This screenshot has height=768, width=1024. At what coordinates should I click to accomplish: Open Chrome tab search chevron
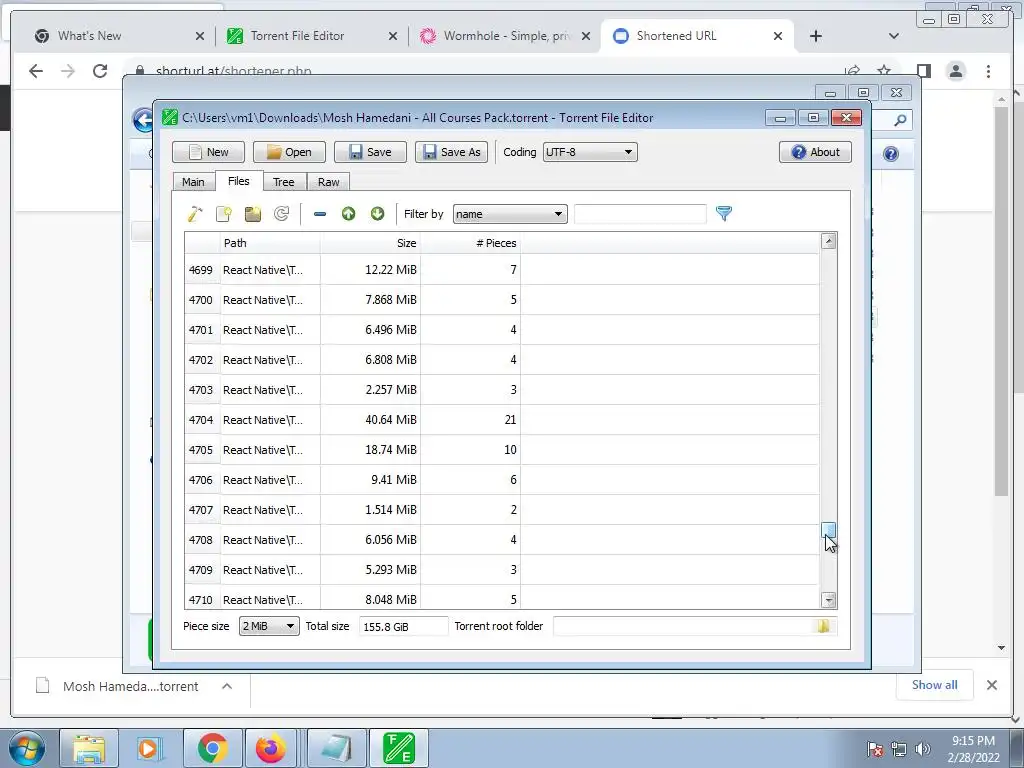(893, 36)
